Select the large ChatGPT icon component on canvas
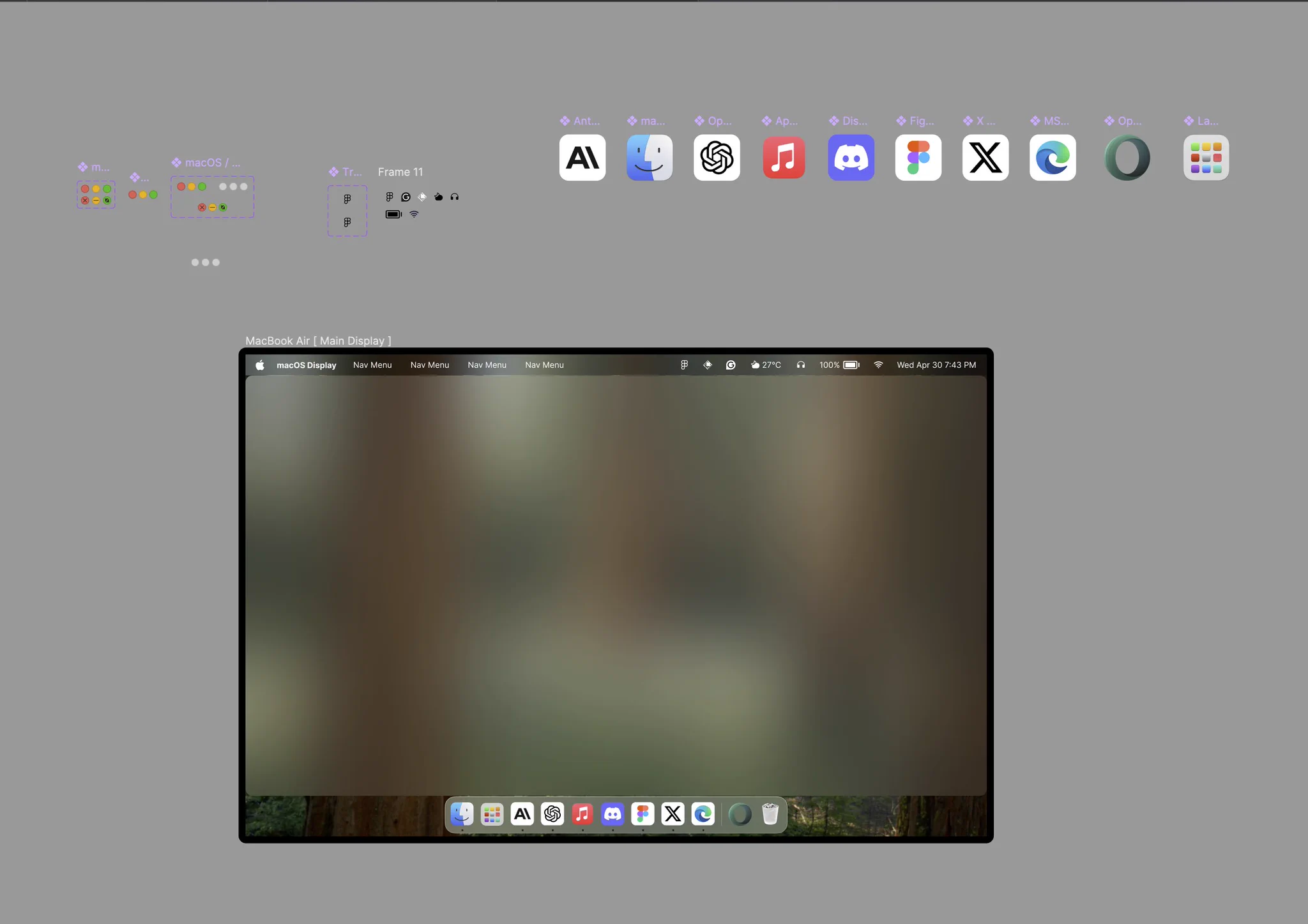Viewport: 1308px width, 924px height. 717,158
